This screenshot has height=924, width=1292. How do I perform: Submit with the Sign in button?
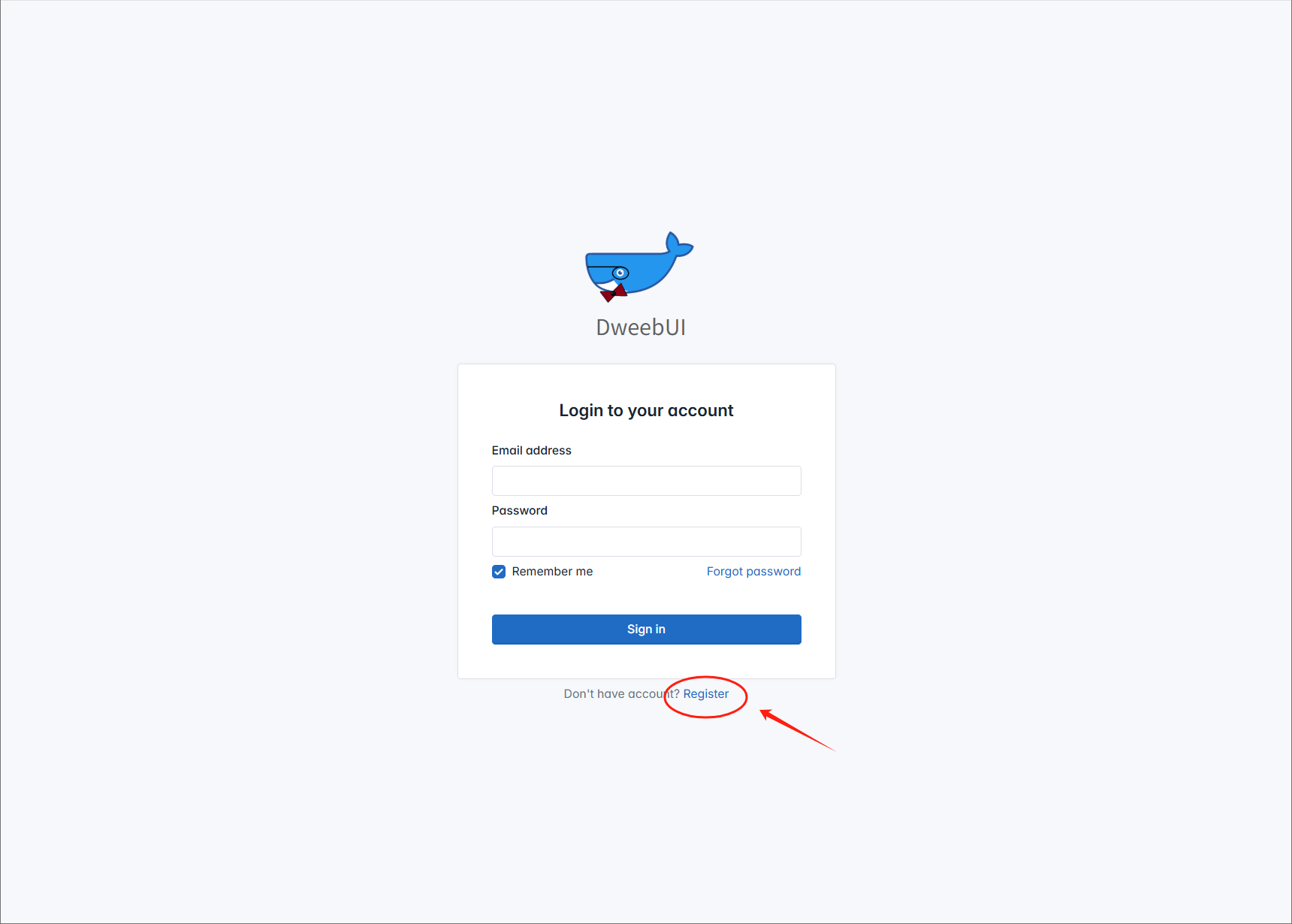pyautogui.click(x=646, y=630)
